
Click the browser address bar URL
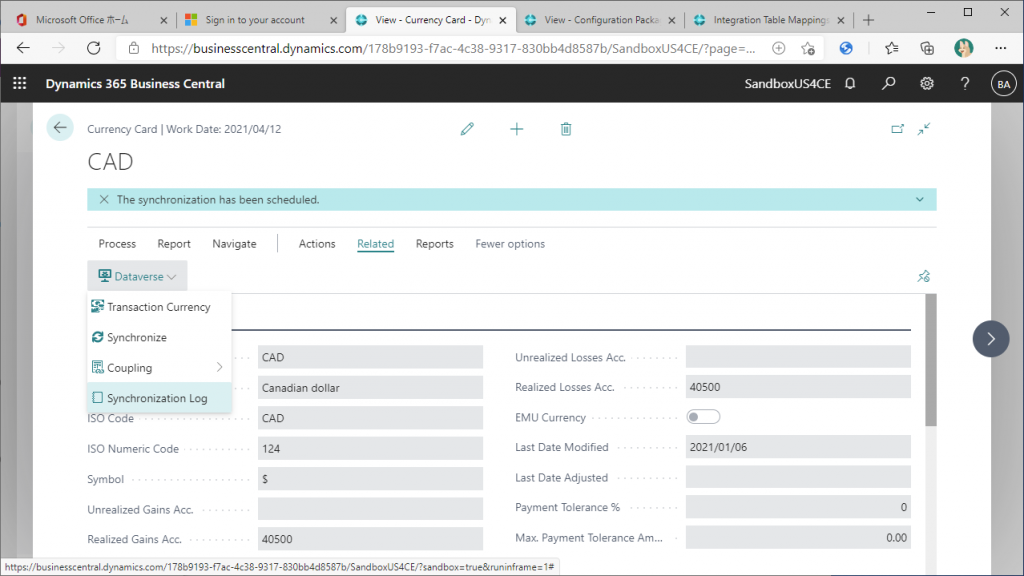(453, 48)
